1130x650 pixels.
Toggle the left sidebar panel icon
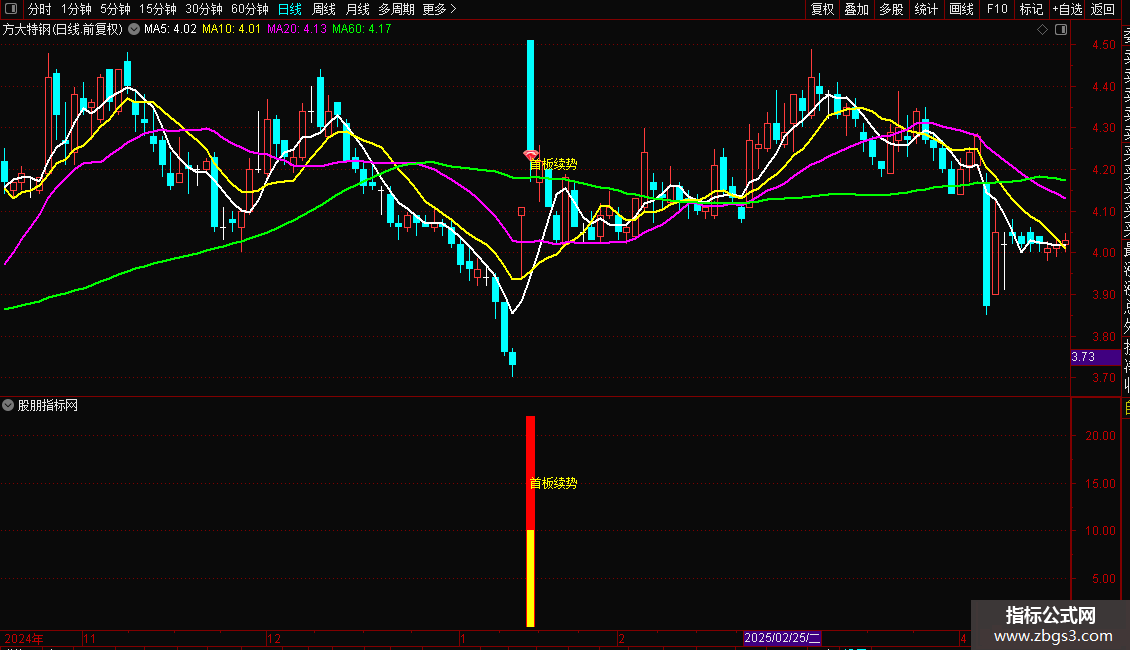[x=11, y=9]
